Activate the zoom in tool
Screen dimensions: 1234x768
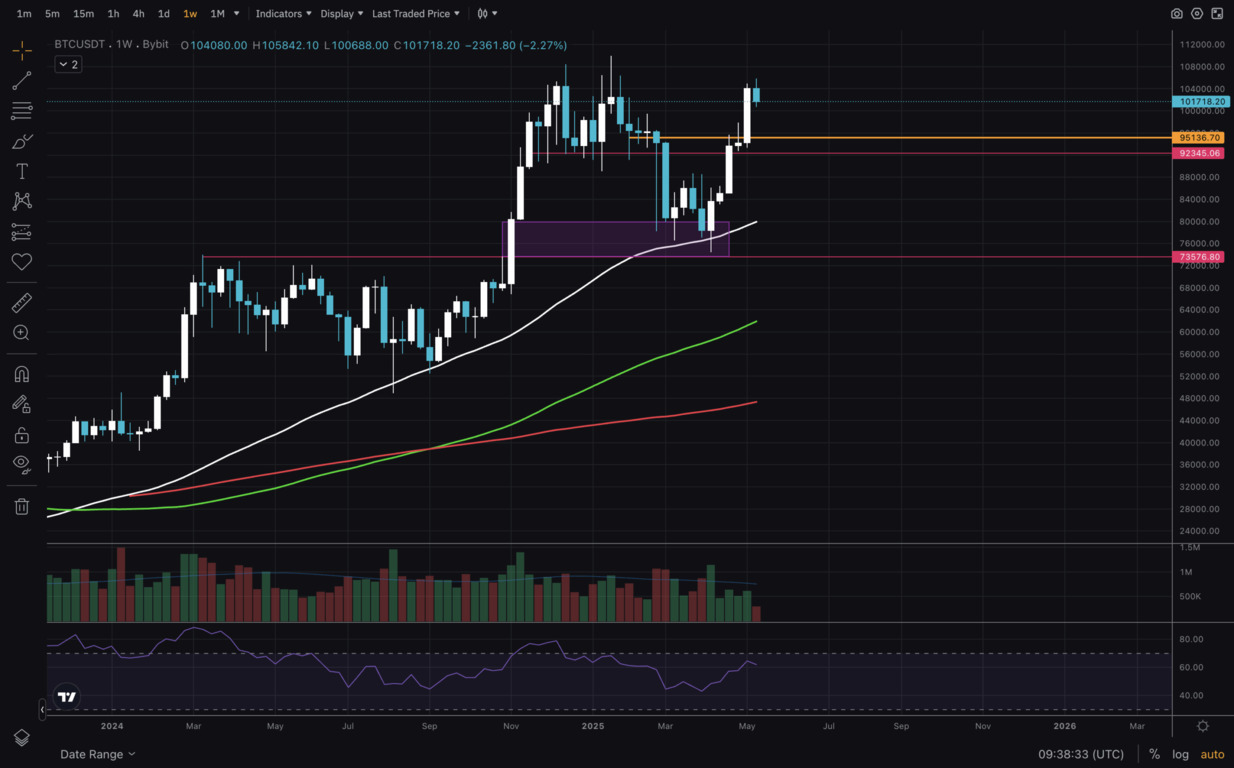tap(22, 333)
